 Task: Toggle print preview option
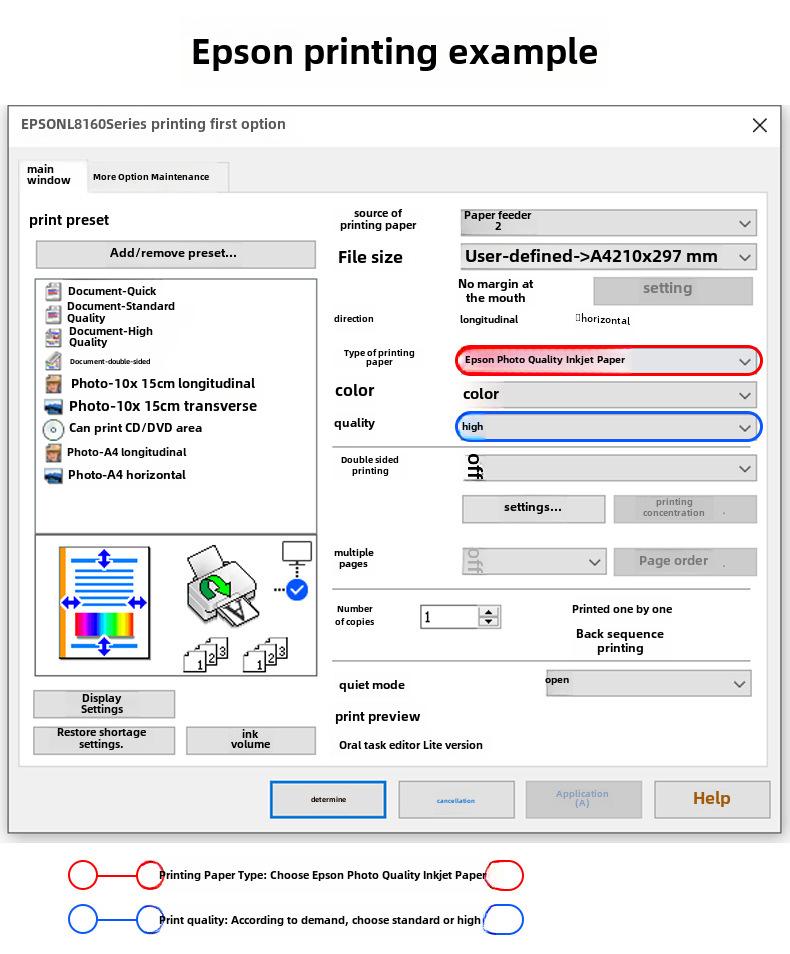377,717
